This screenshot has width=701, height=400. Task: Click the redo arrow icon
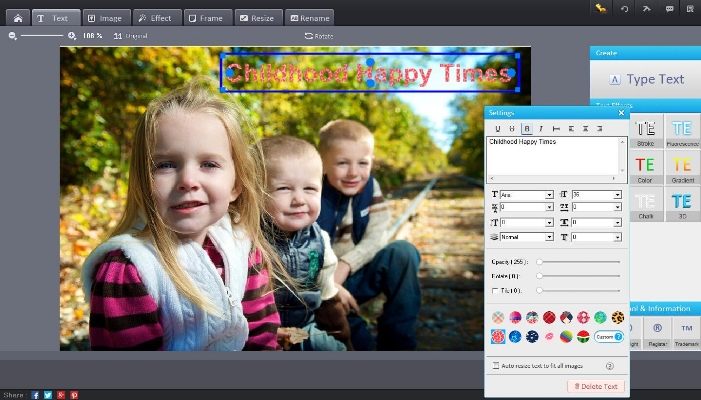point(646,8)
